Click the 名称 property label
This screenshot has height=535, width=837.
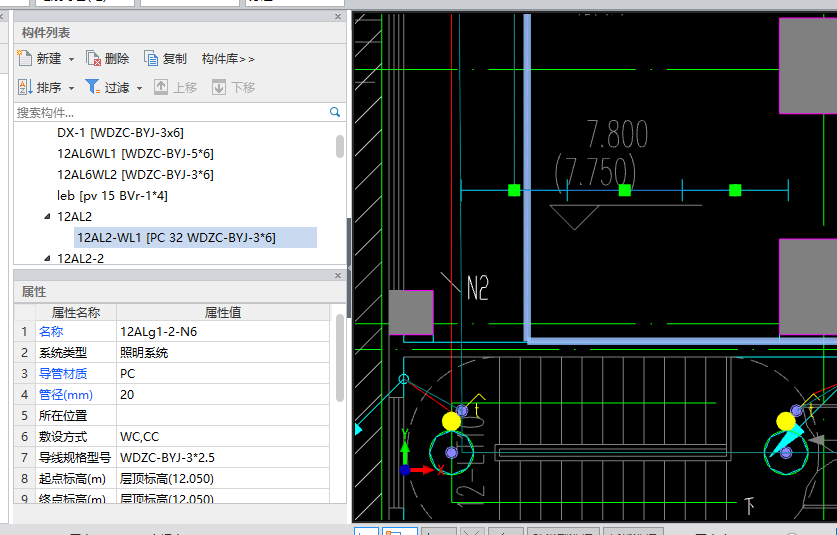tap(51, 332)
